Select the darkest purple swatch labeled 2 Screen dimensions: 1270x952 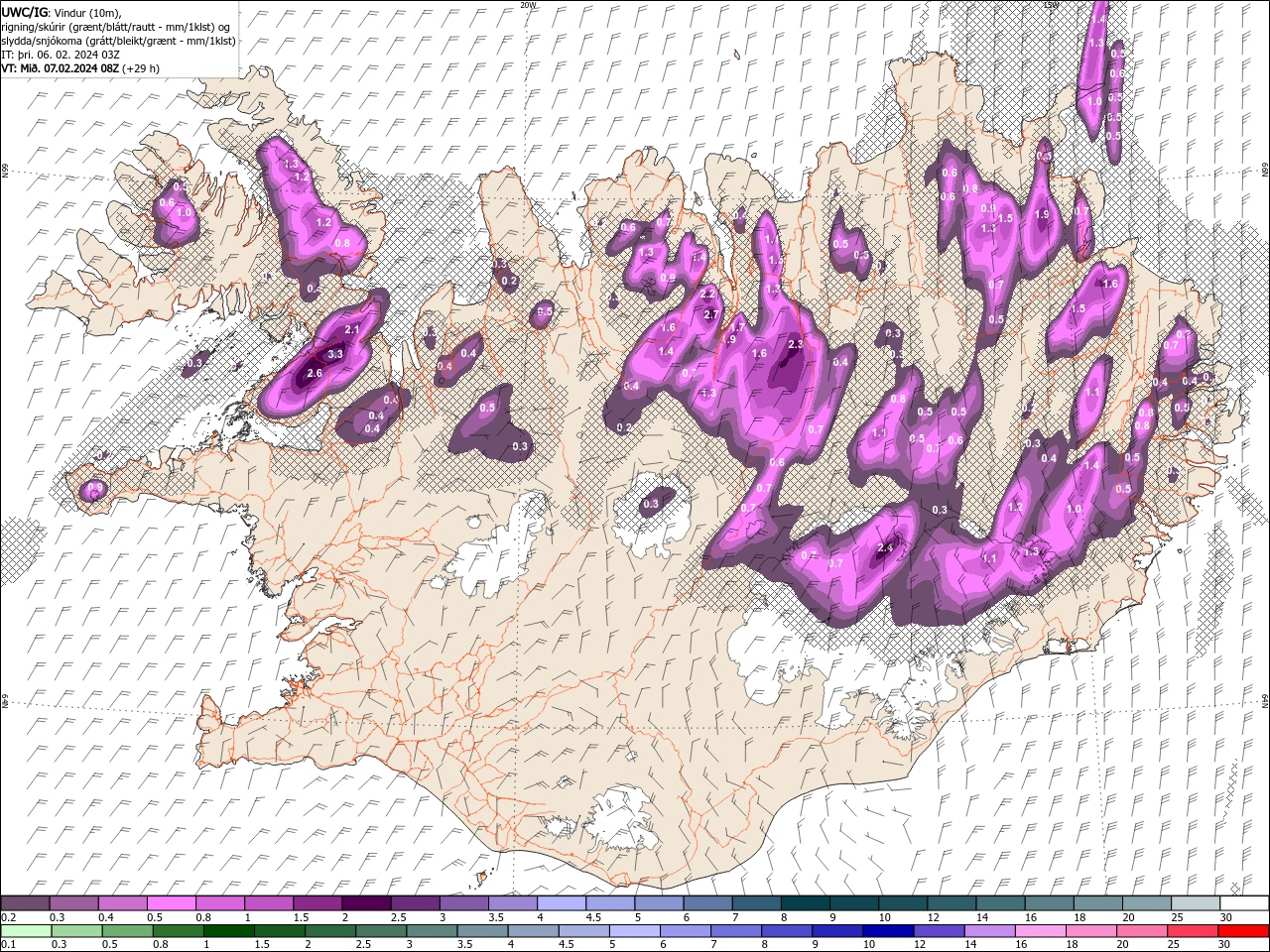365,903
